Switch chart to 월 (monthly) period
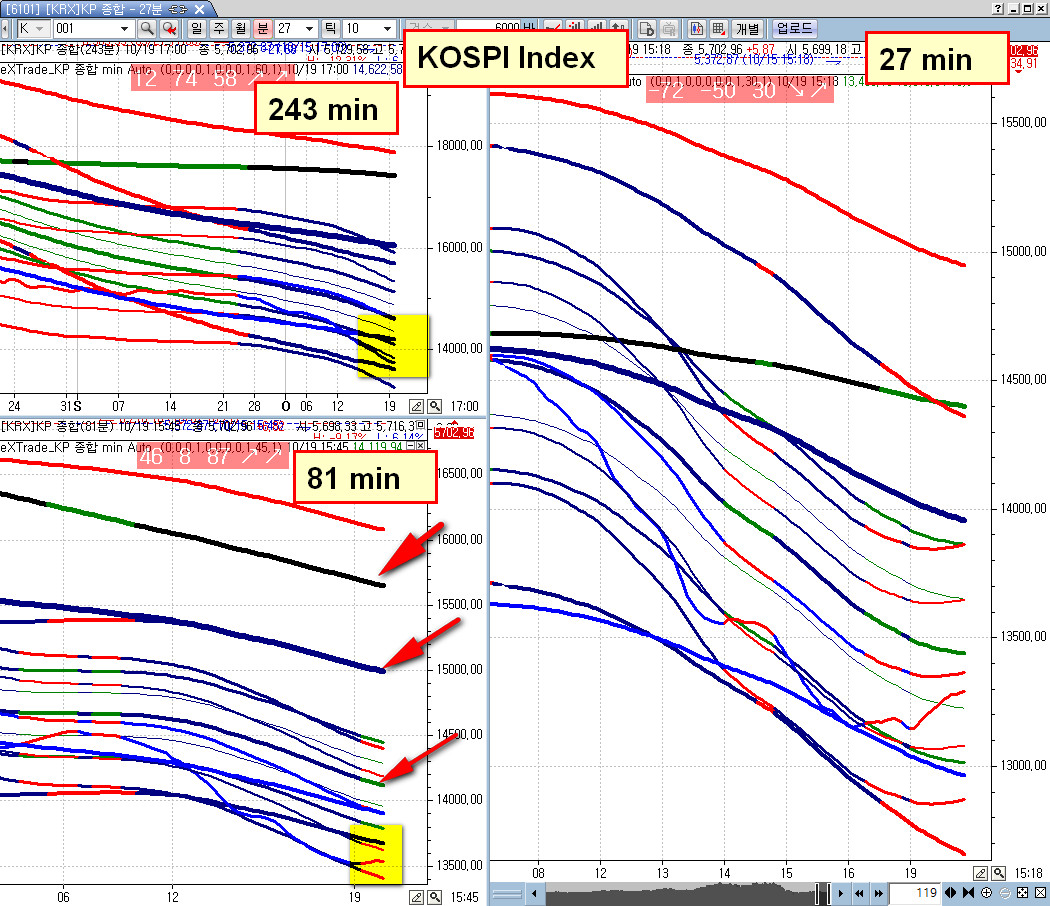 pyautogui.click(x=240, y=28)
